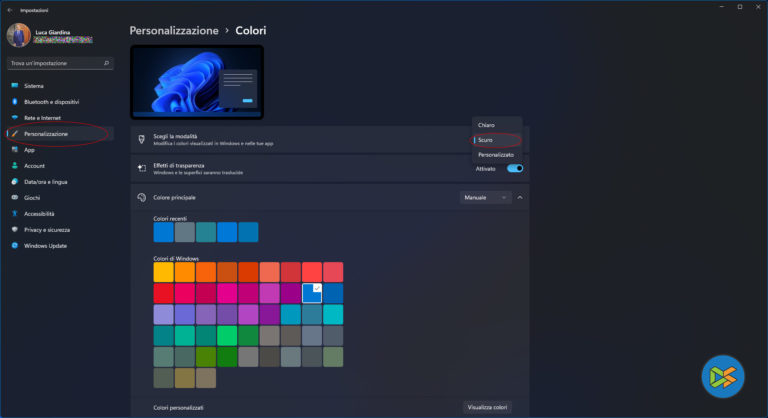Screen dimensions: 768x418
Task: Choose the cyan swatch ending third row
Action: [x=333, y=315]
